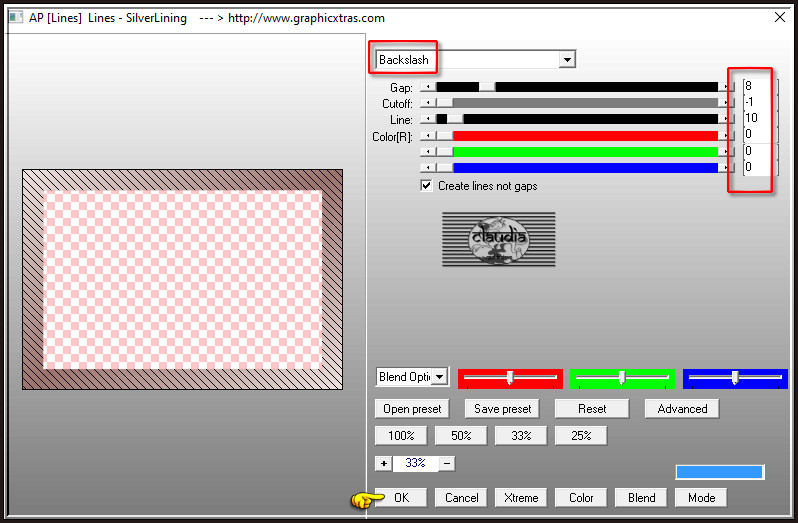Close the AP Lines dialog window
This screenshot has width=798, height=523.
[x=779, y=17]
